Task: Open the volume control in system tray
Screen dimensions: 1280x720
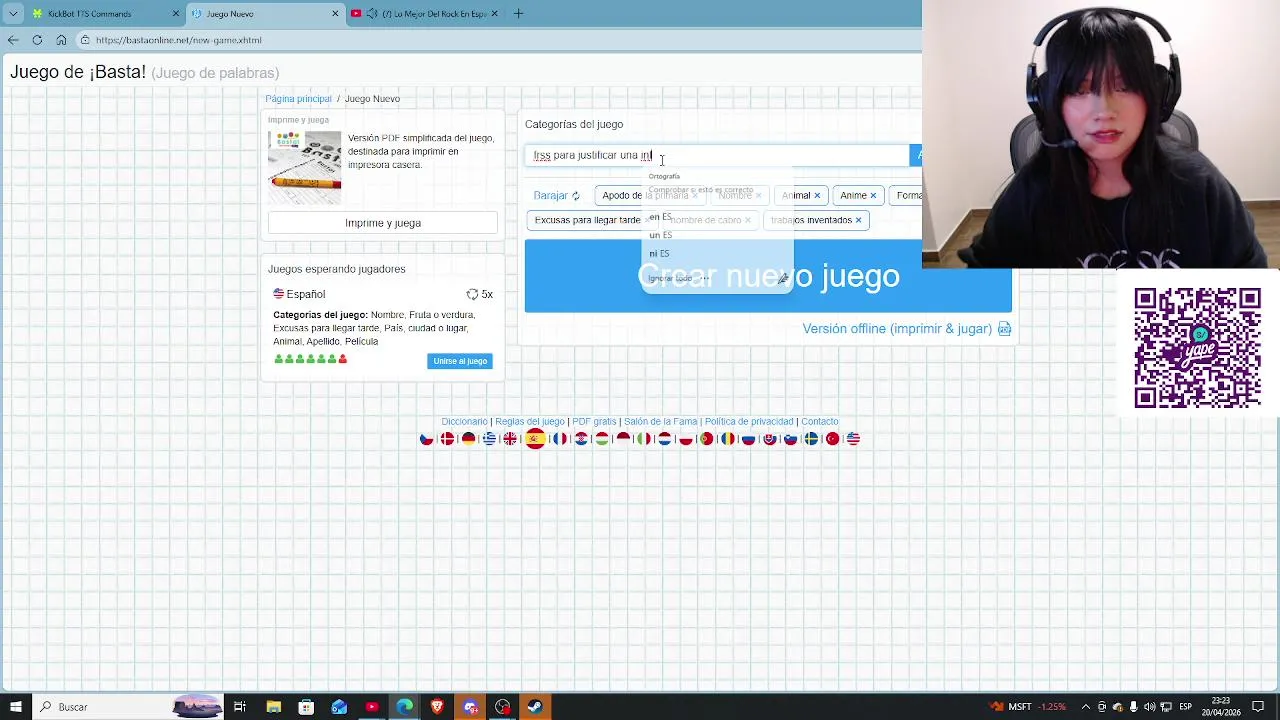Action: [1149, 707]
